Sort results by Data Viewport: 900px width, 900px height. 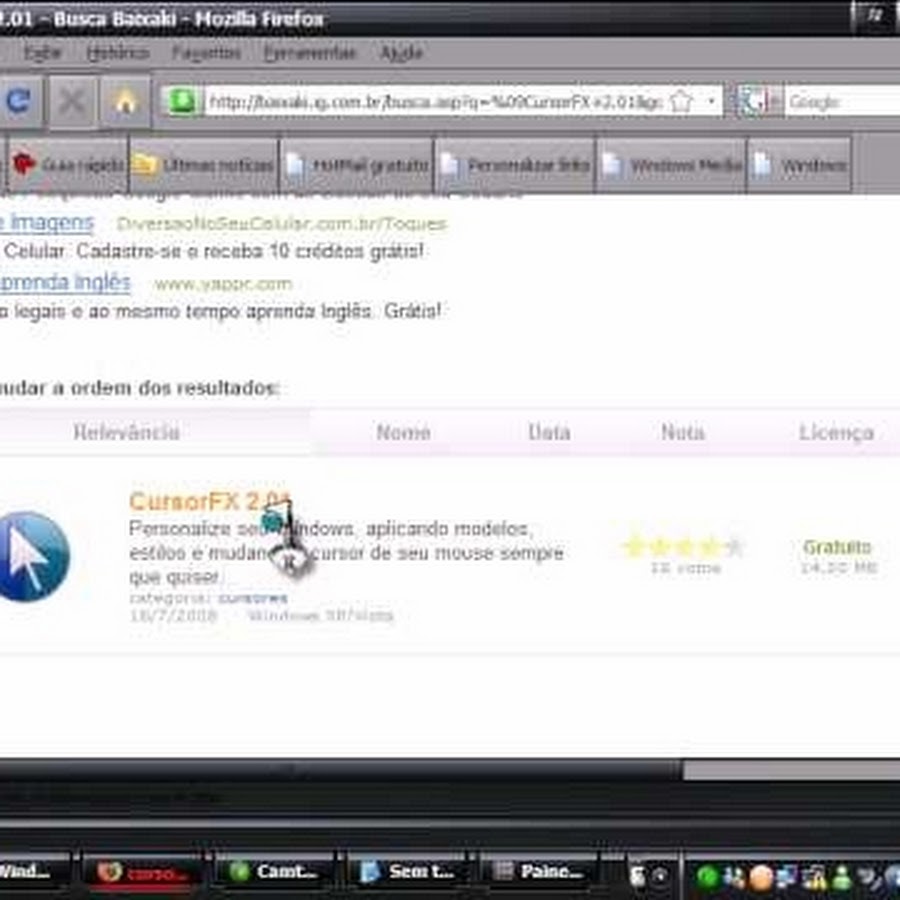549,432
